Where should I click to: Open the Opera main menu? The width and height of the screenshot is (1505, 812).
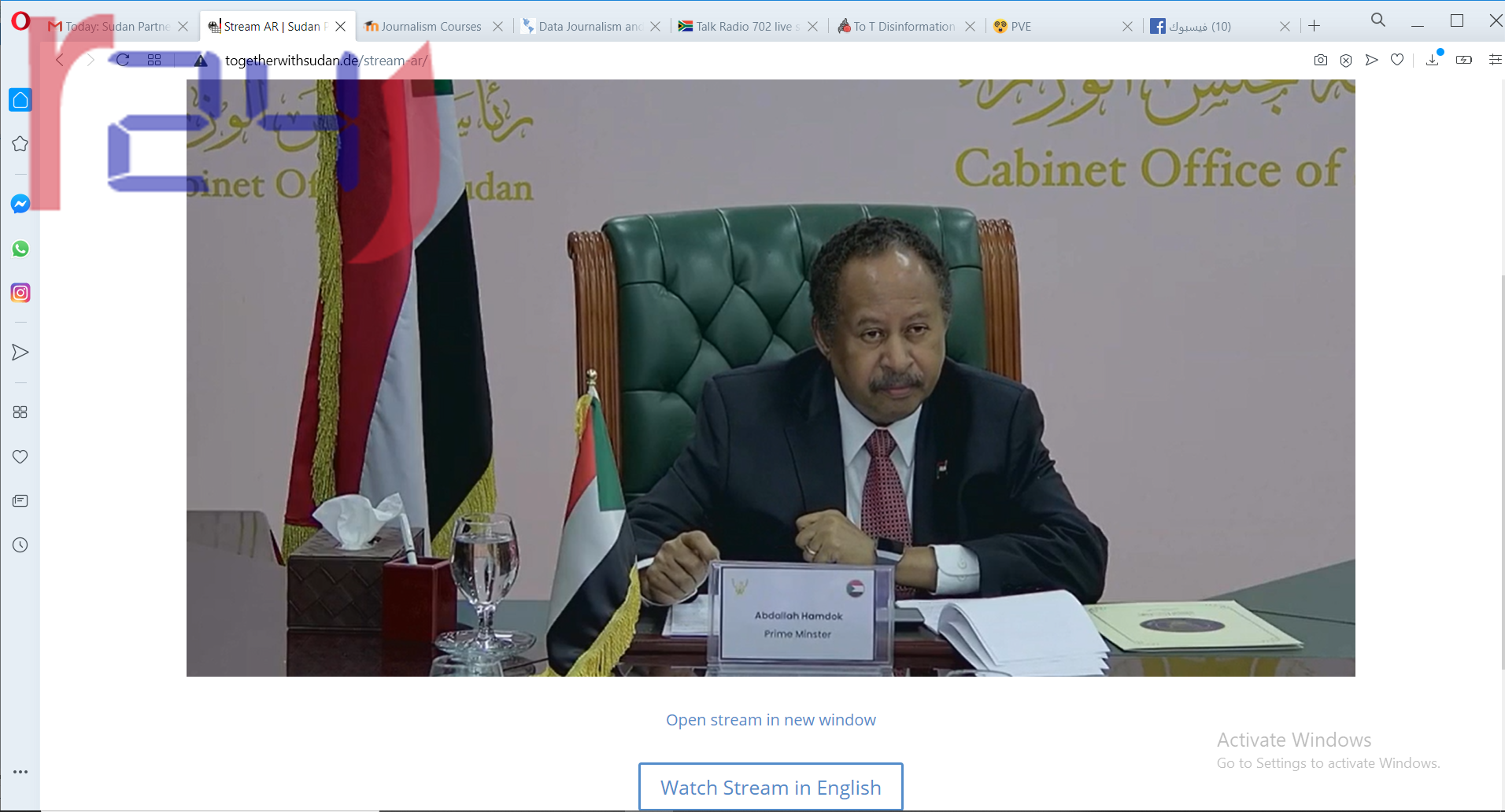tap(20, 21)
